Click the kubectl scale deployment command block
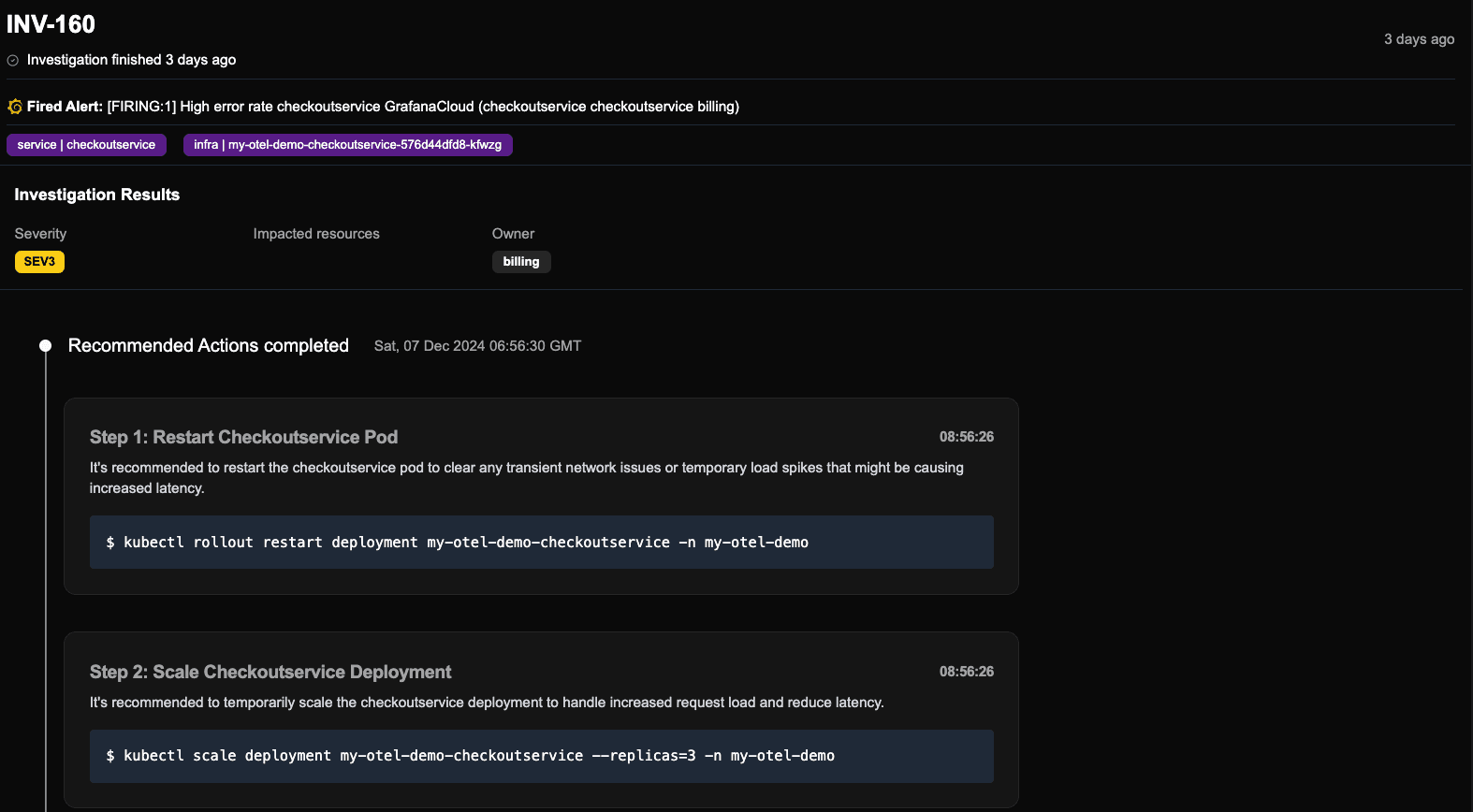 point(542,756)
